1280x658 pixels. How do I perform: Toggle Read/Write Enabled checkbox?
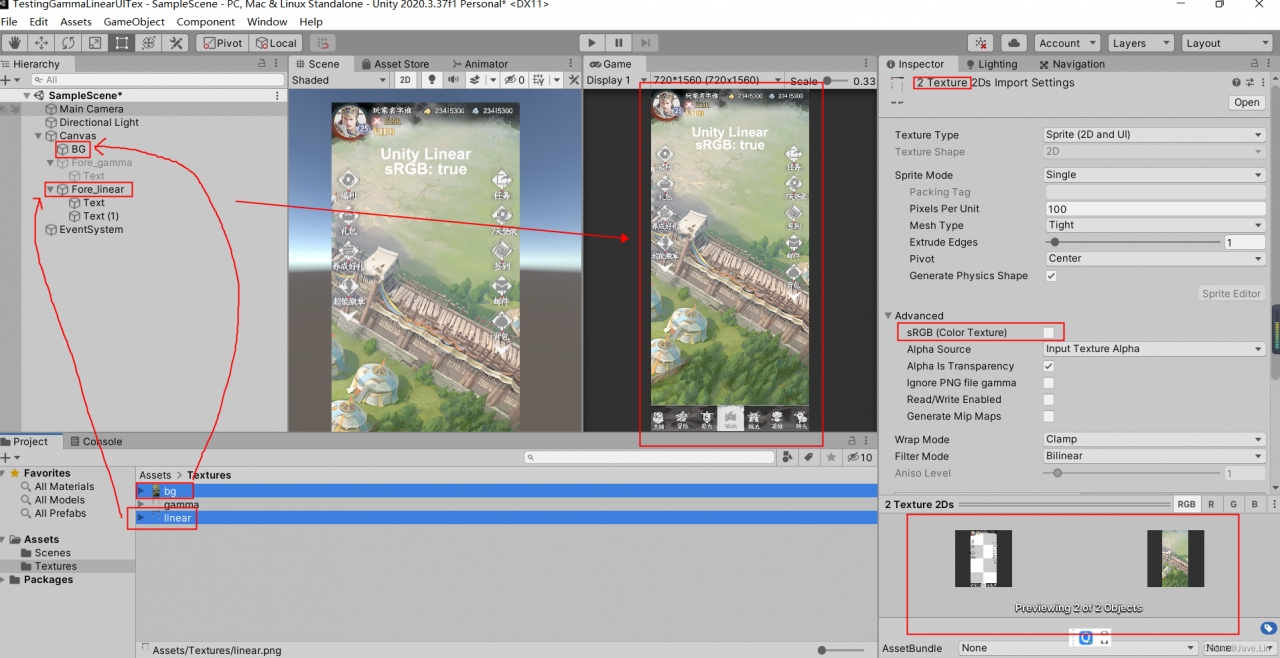(x=1049, y=399)
